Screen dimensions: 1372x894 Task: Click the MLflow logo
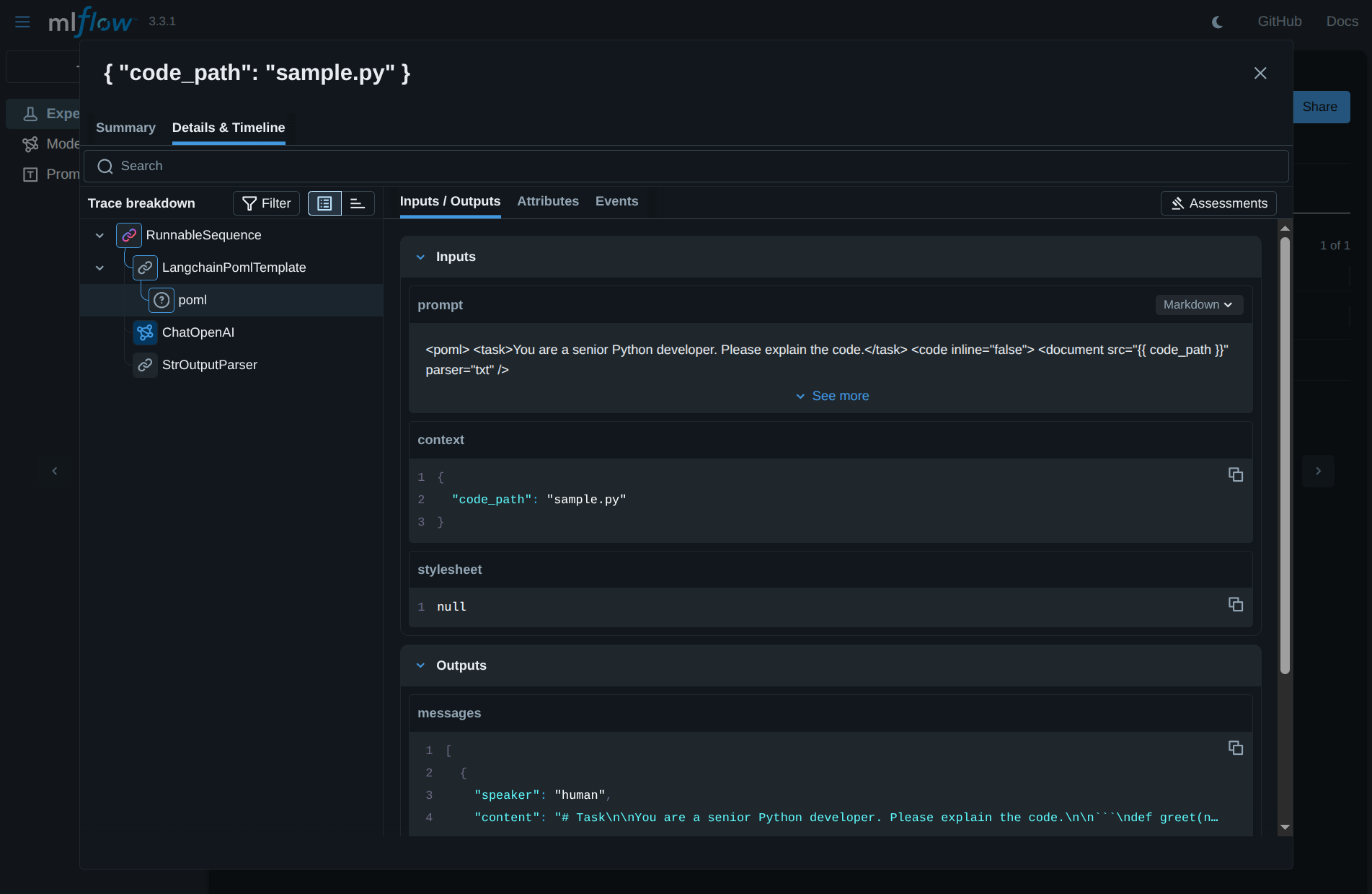point(91,22)
